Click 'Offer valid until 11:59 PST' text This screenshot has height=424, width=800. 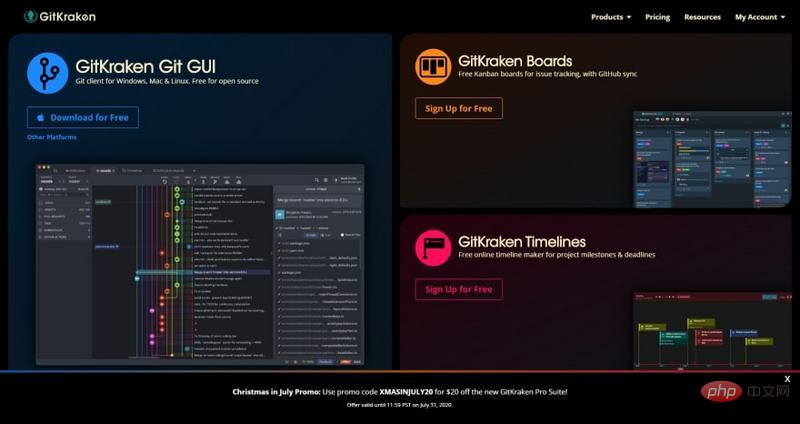pos(399,405)
